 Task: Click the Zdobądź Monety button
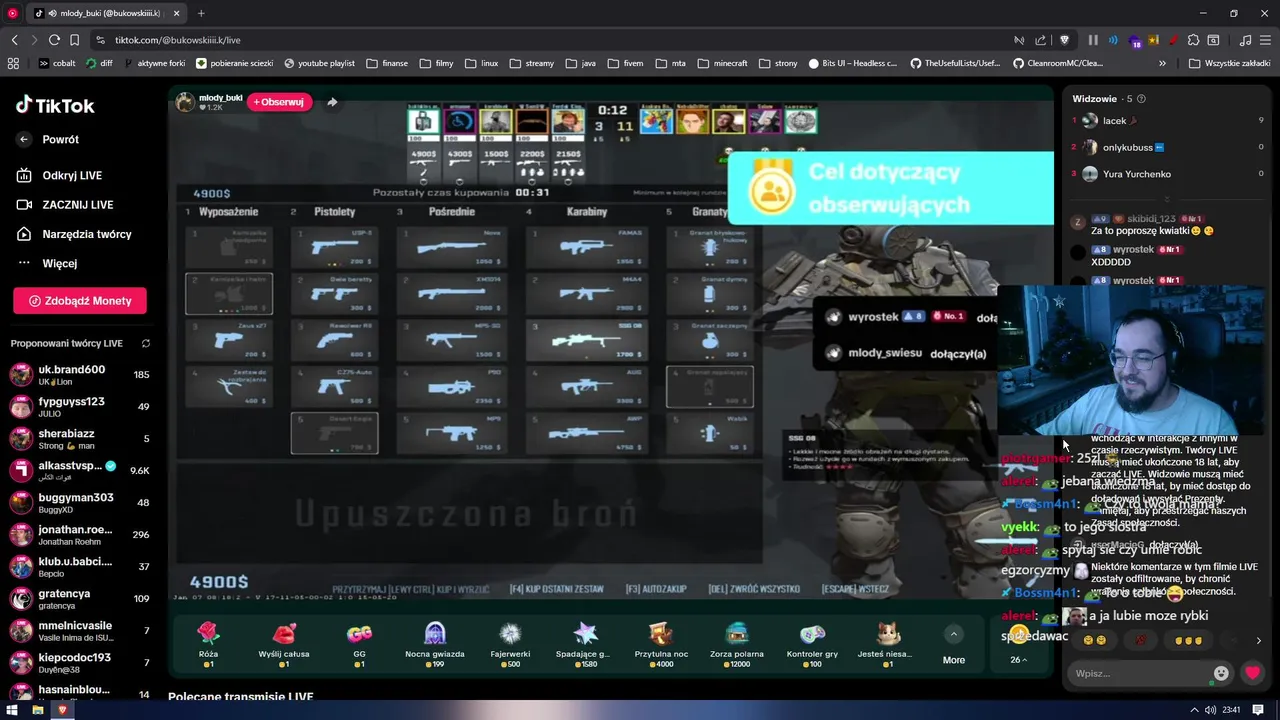click(80, 300)
